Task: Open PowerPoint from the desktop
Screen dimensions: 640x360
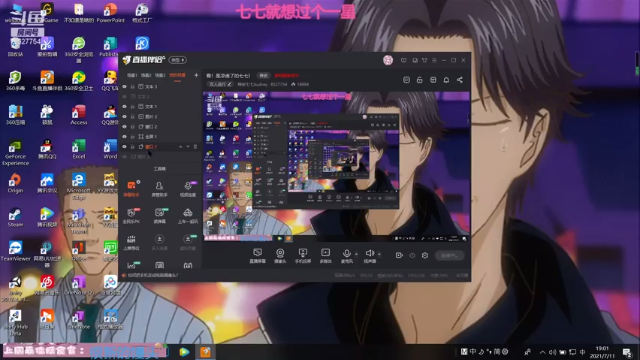Action: point(110,13)
